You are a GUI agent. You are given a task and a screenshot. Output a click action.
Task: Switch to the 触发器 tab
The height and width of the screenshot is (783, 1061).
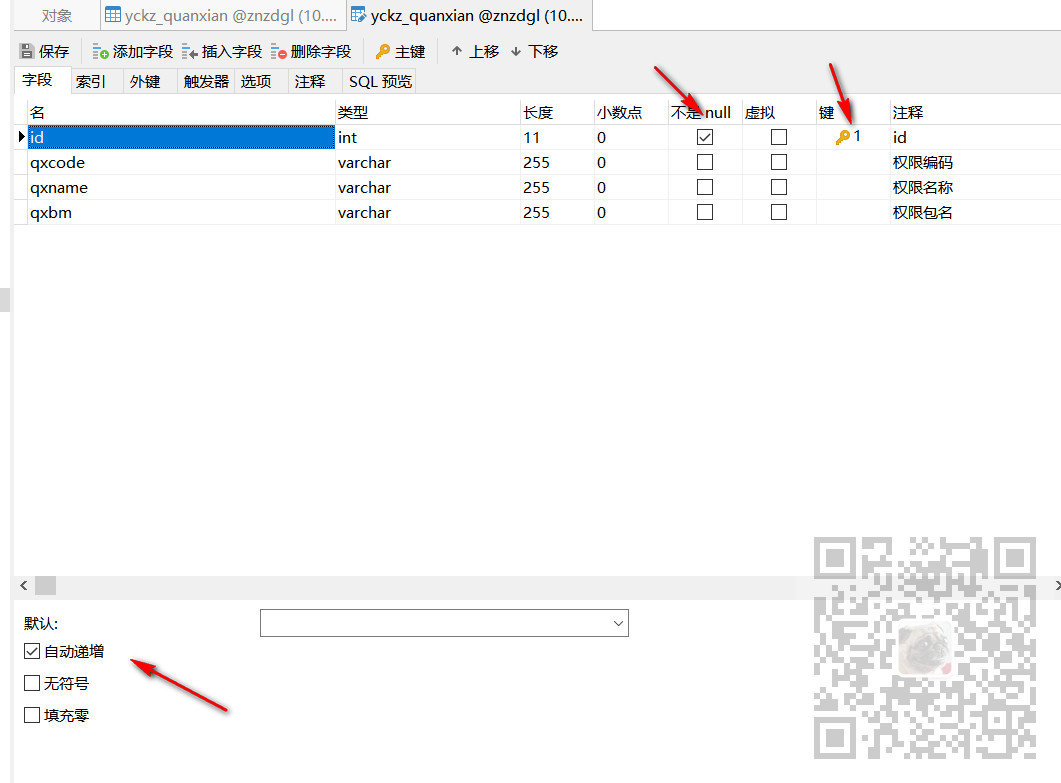click(206, 81)
